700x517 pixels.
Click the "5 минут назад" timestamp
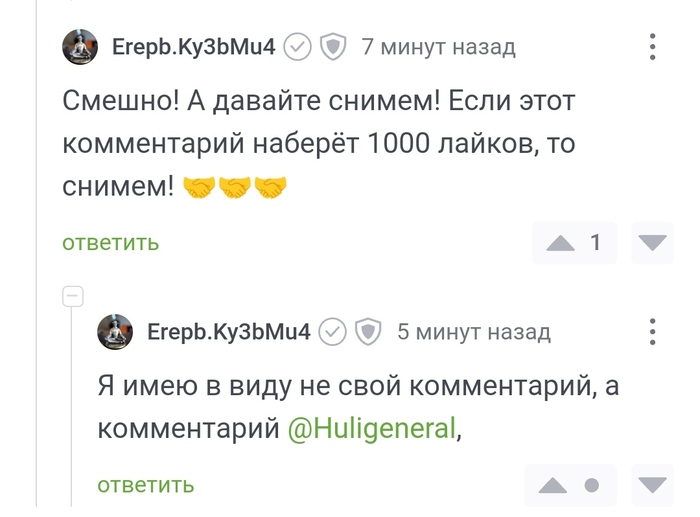pyautogui.click(x=473, y=331)
